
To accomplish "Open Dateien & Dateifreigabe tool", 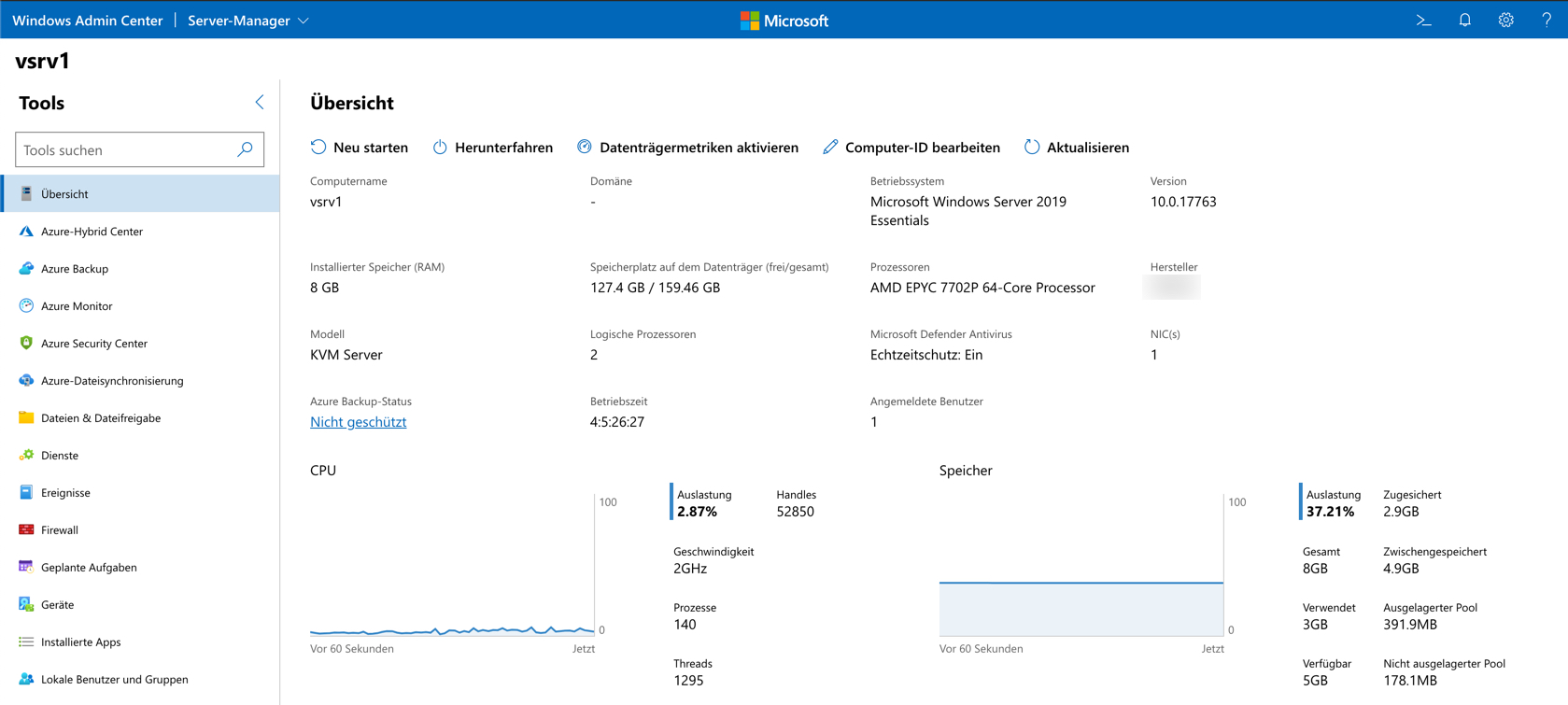I will point(140,417).
